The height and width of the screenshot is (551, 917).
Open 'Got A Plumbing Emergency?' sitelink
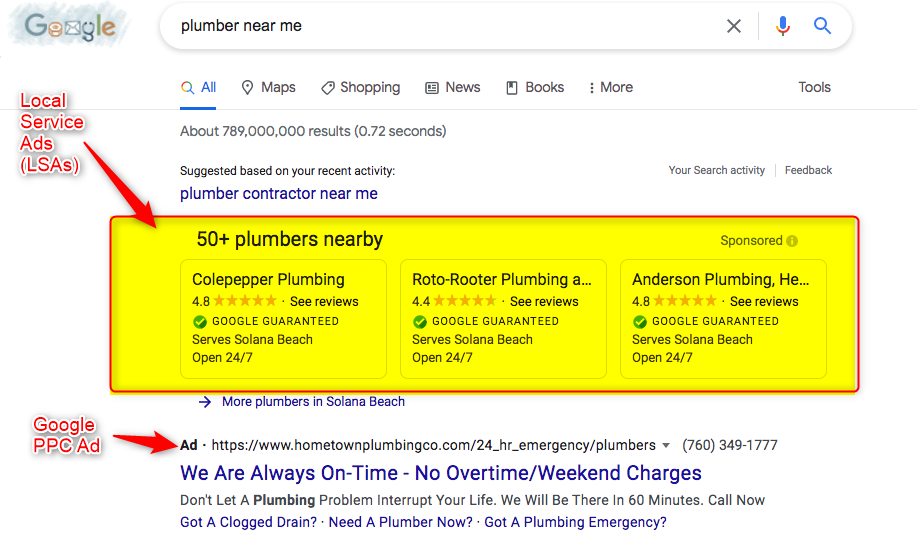point(575,522)
